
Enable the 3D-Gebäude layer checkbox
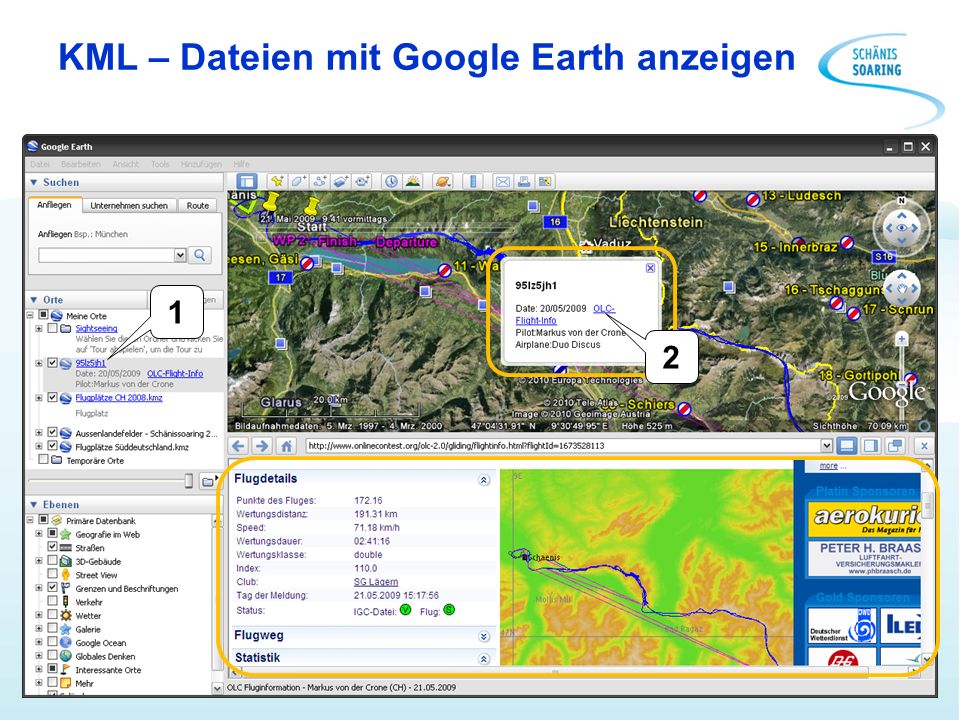pyautogui.click(x=53, y=560)
